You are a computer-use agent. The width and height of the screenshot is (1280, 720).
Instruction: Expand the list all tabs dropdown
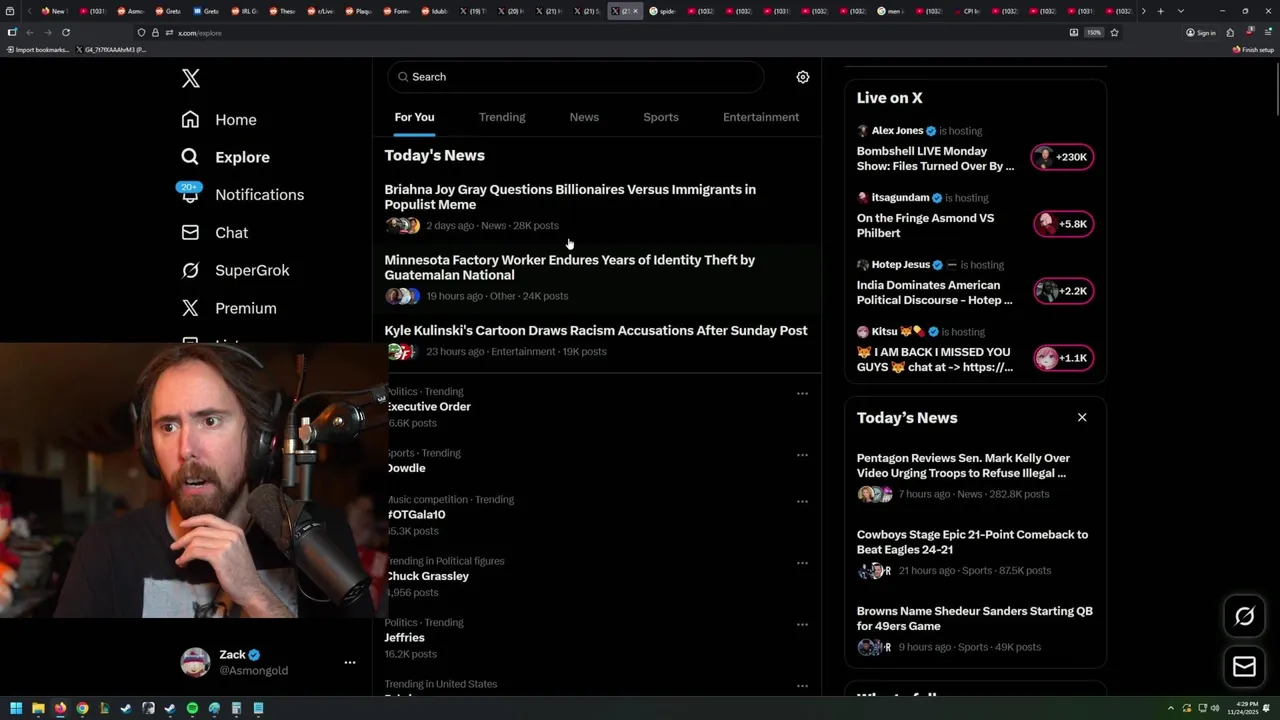coord(1181,11)
